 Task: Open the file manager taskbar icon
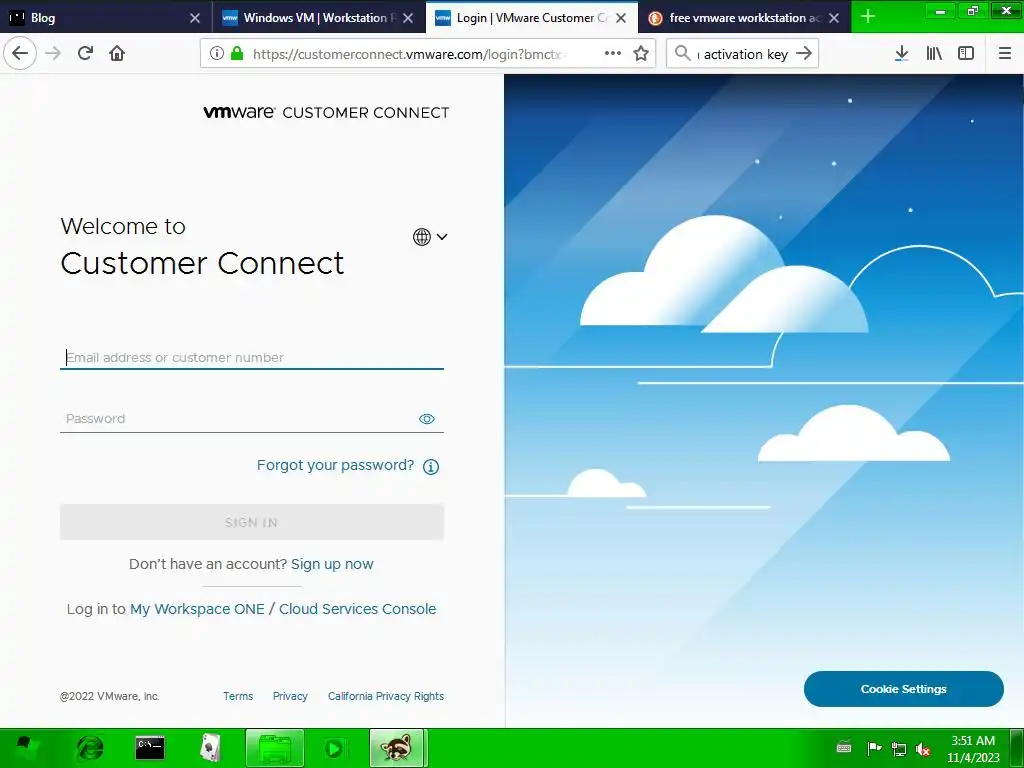tap(274, 748)
